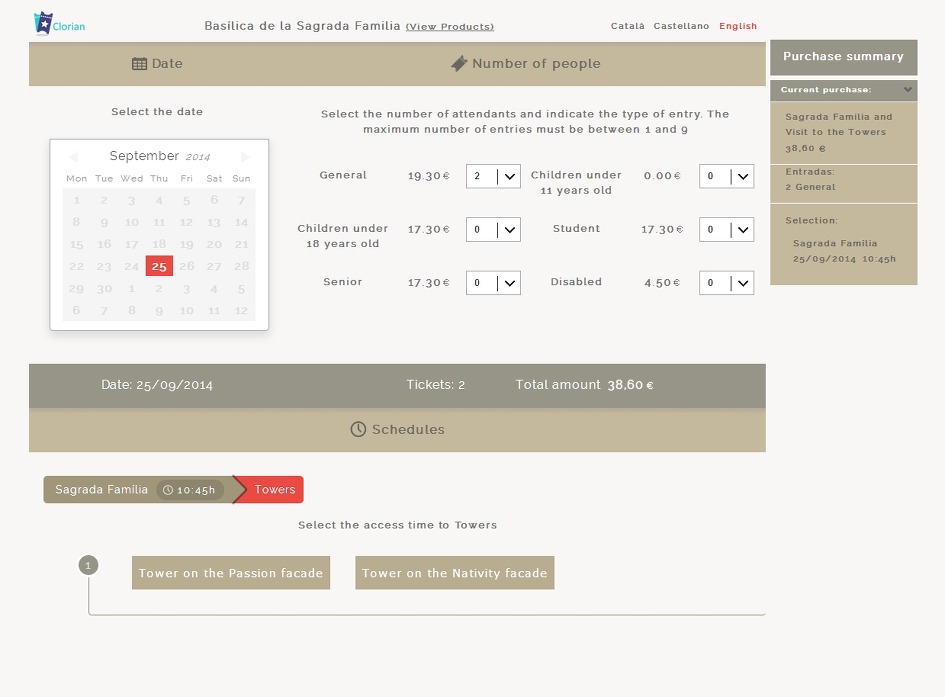This screenshot has width=945, height=697.
Task: Click the 10:45h time badge
Action: (x=189, y=490)
